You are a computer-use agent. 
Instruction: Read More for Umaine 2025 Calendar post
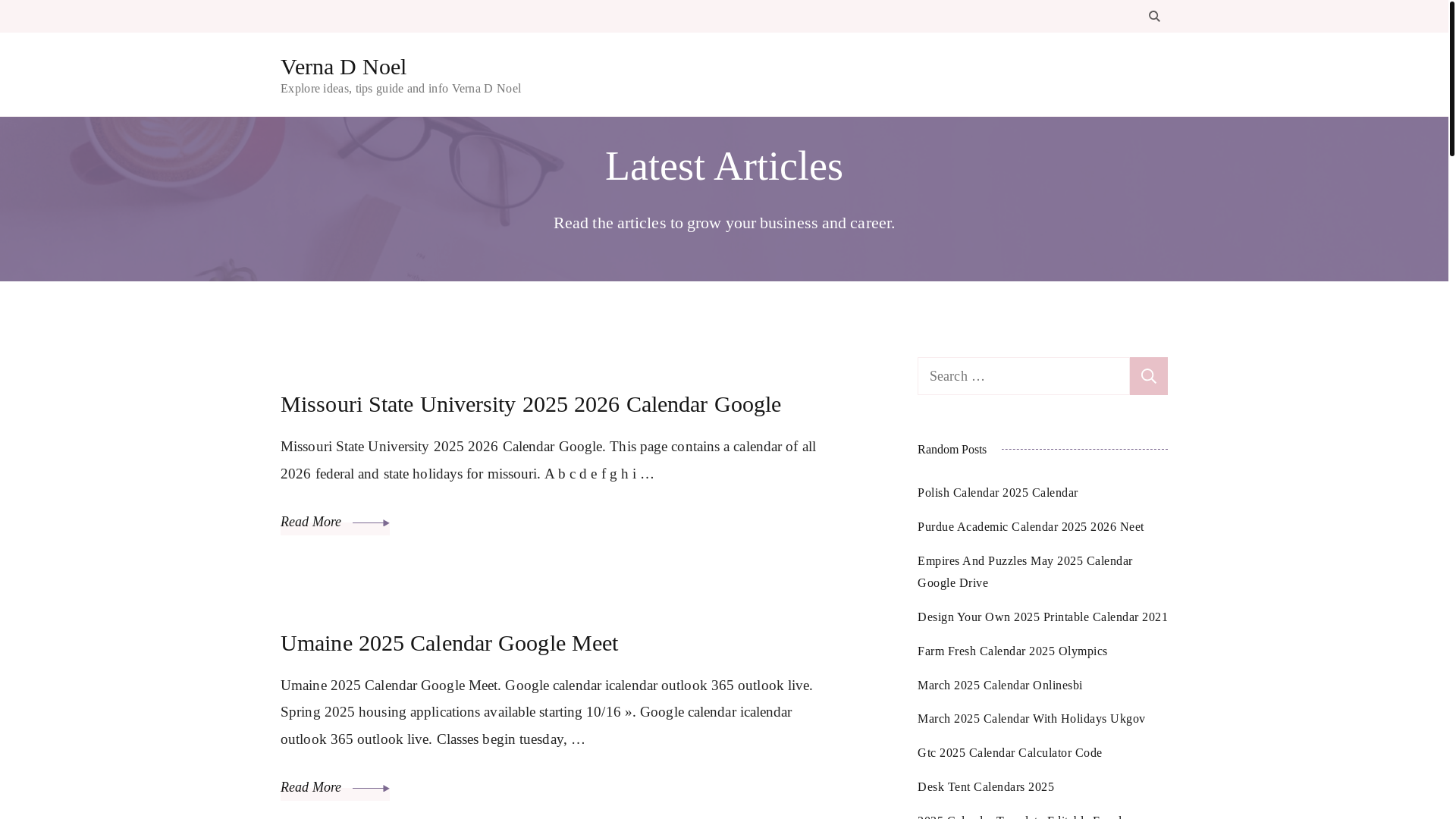pos(334,788)
